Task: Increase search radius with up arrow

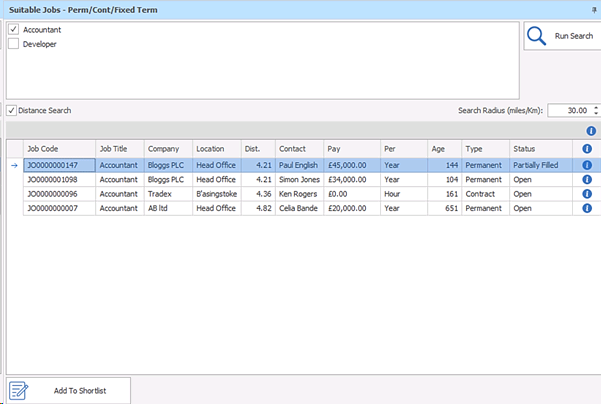Action: pos(596,107)
